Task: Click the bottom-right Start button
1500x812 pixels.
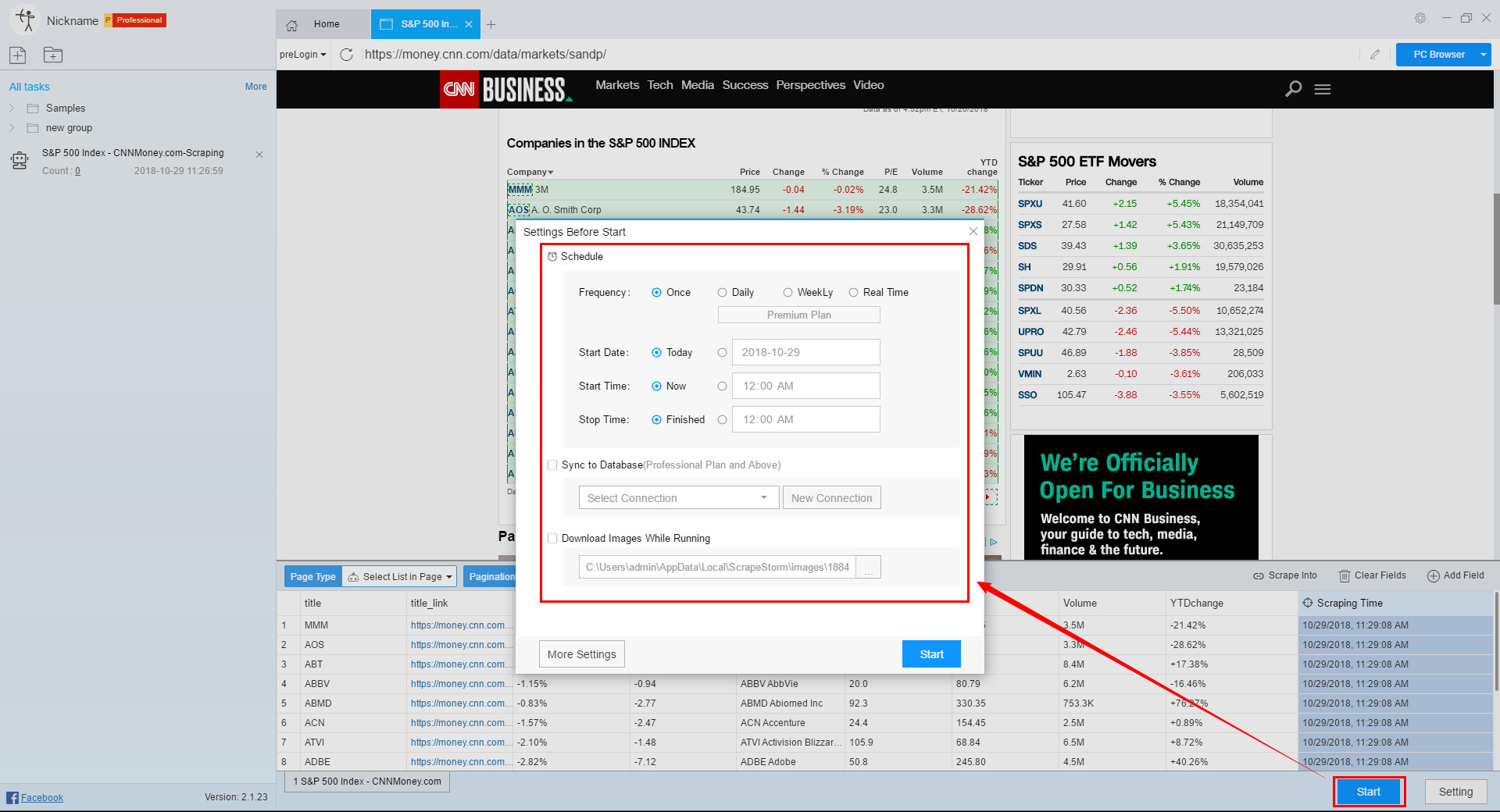Action: point(1369,792)
